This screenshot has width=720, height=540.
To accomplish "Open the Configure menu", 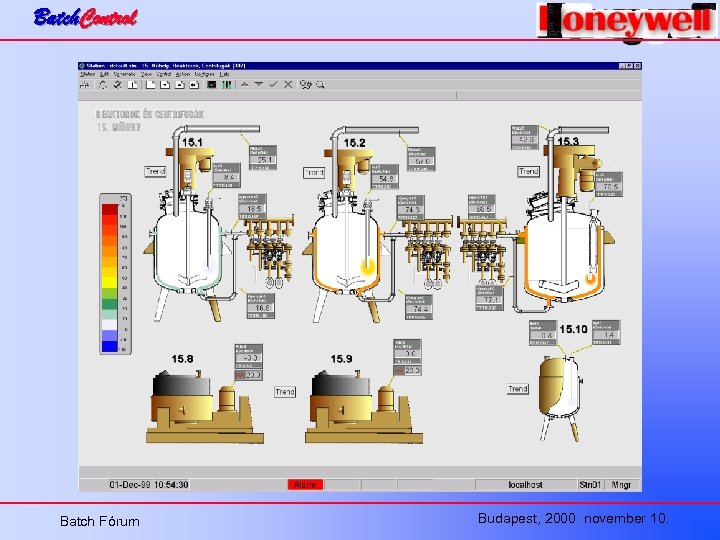I will (x=205, y=74).
